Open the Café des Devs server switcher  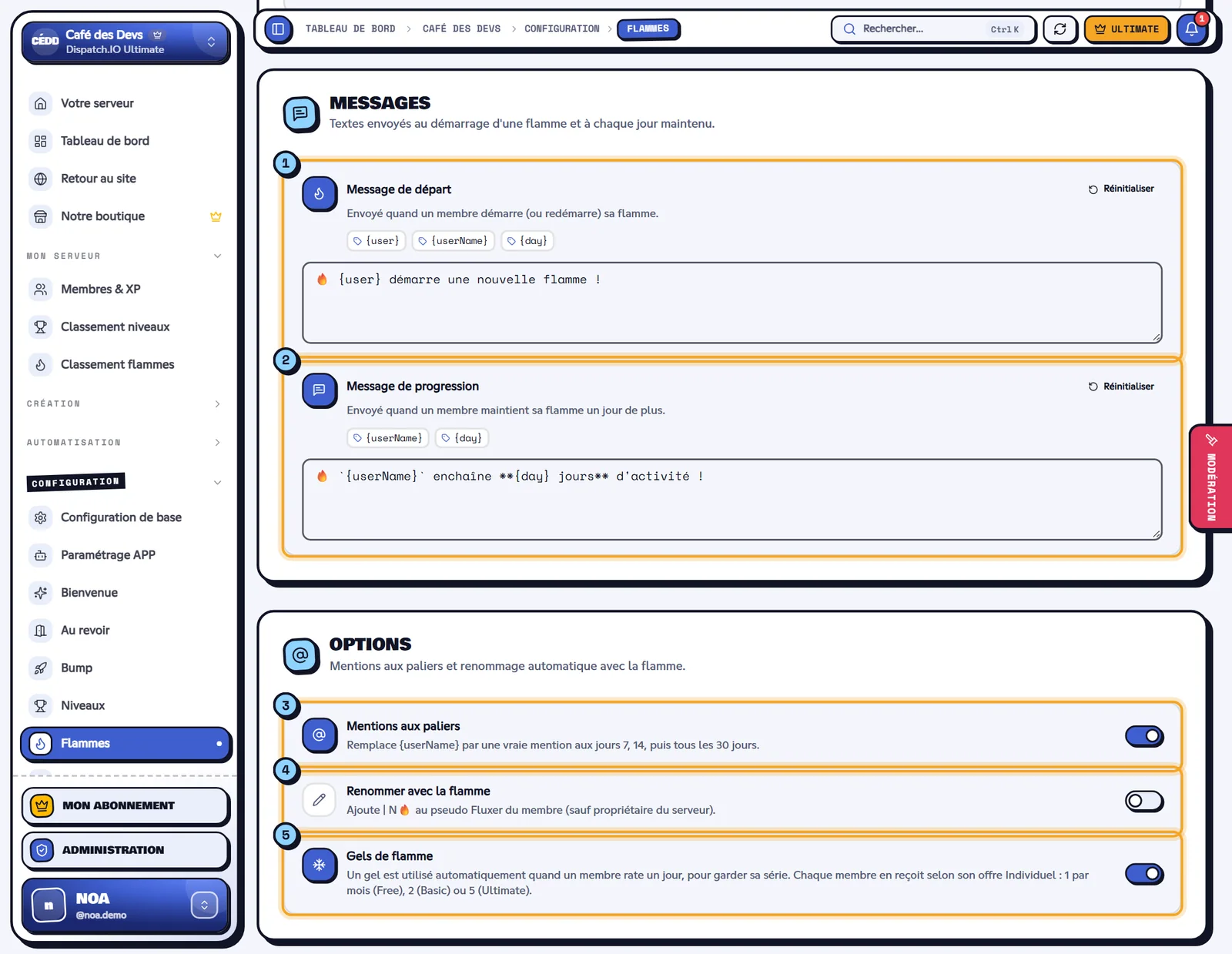[x=126, y=42]
